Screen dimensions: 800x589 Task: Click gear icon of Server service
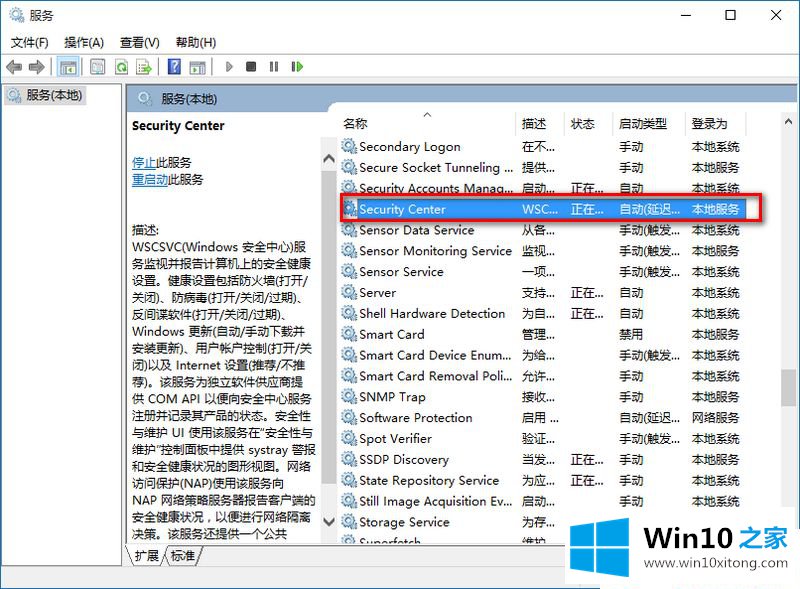[349, 292]
